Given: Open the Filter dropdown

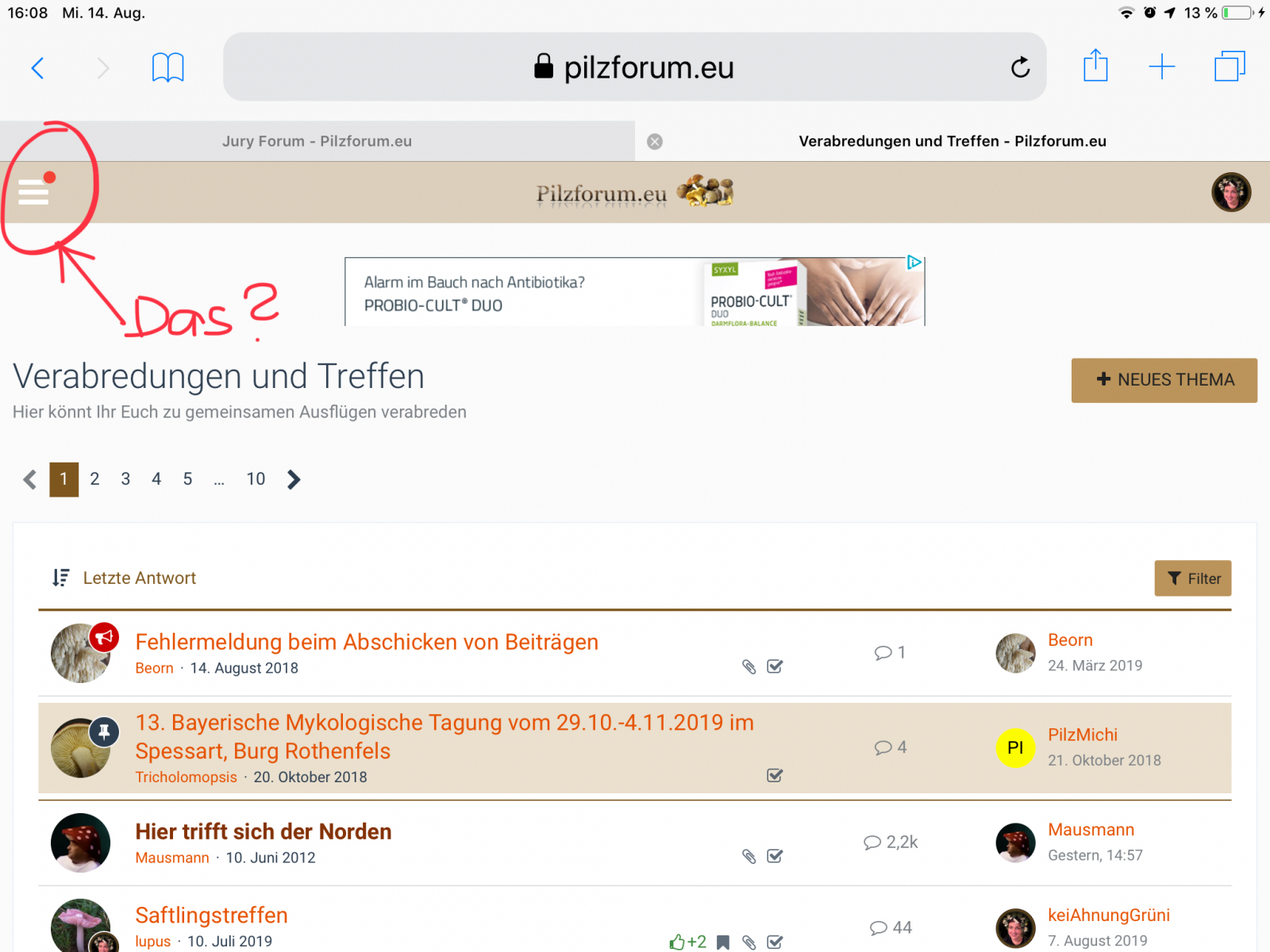Looking at the screenshot, I should click(1192, 578).
